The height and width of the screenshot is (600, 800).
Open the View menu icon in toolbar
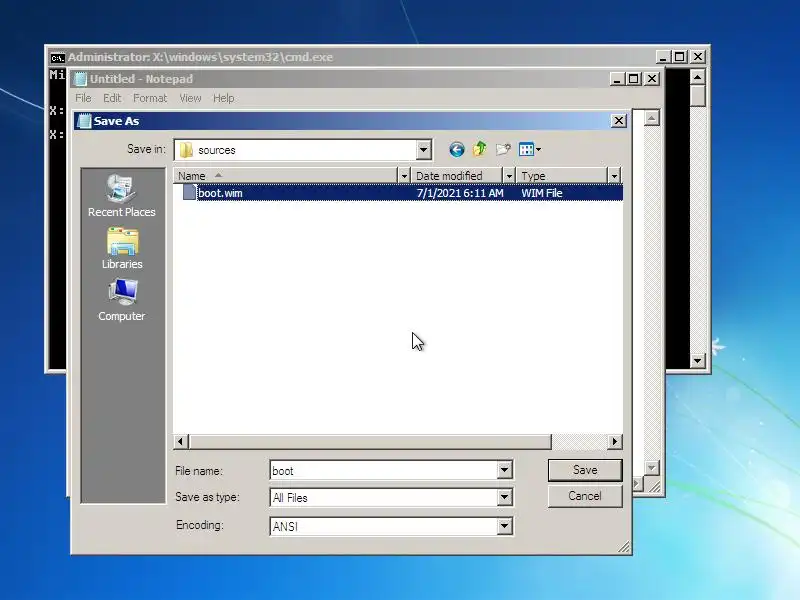click(530, 149)
